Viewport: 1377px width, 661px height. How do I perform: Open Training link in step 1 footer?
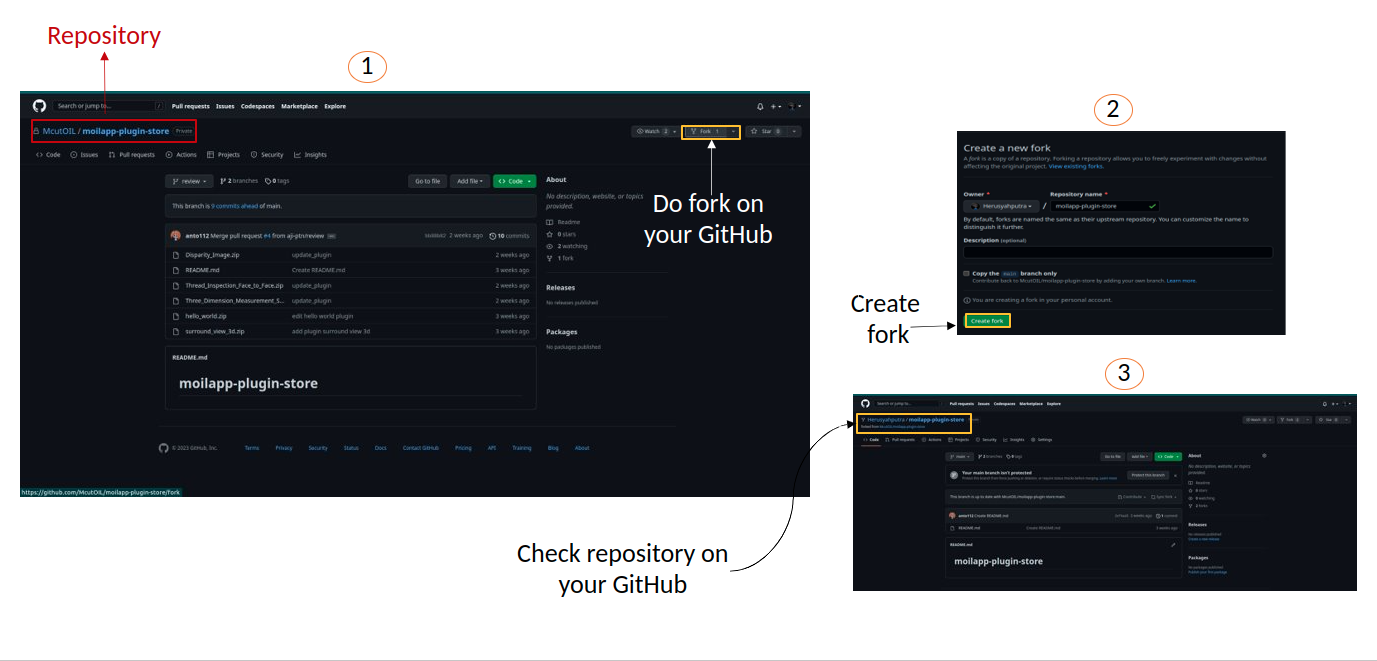[x=522, y=448]
